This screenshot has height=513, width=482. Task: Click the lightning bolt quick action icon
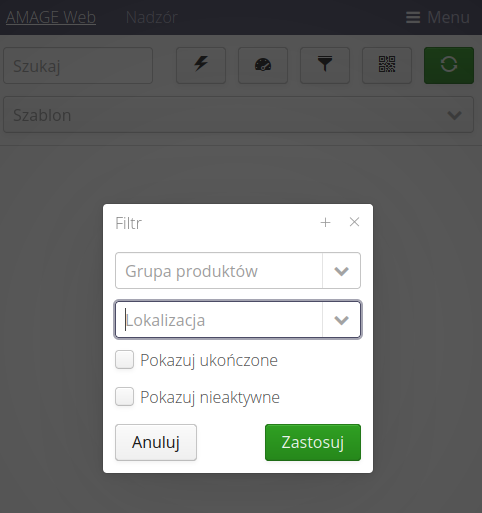click(201, 65)
